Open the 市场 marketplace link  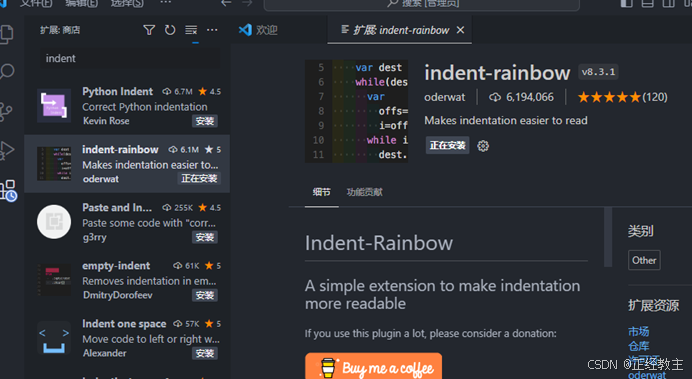tap(638, 331)
